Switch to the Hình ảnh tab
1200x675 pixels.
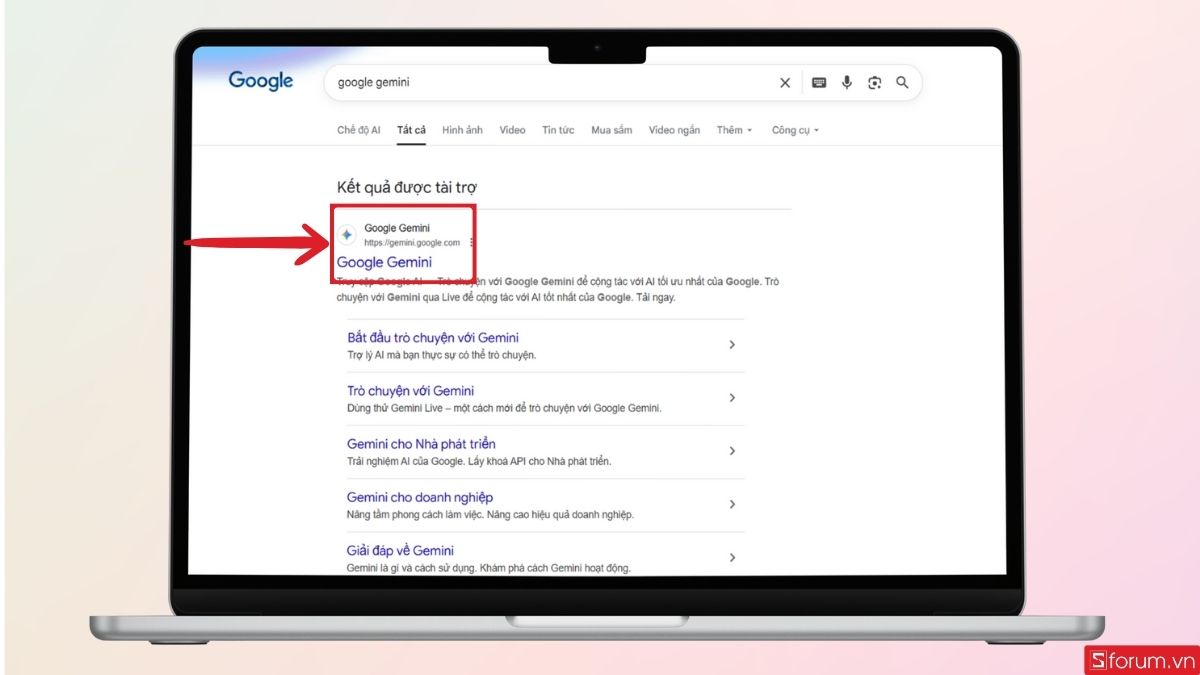click(461, 129)
